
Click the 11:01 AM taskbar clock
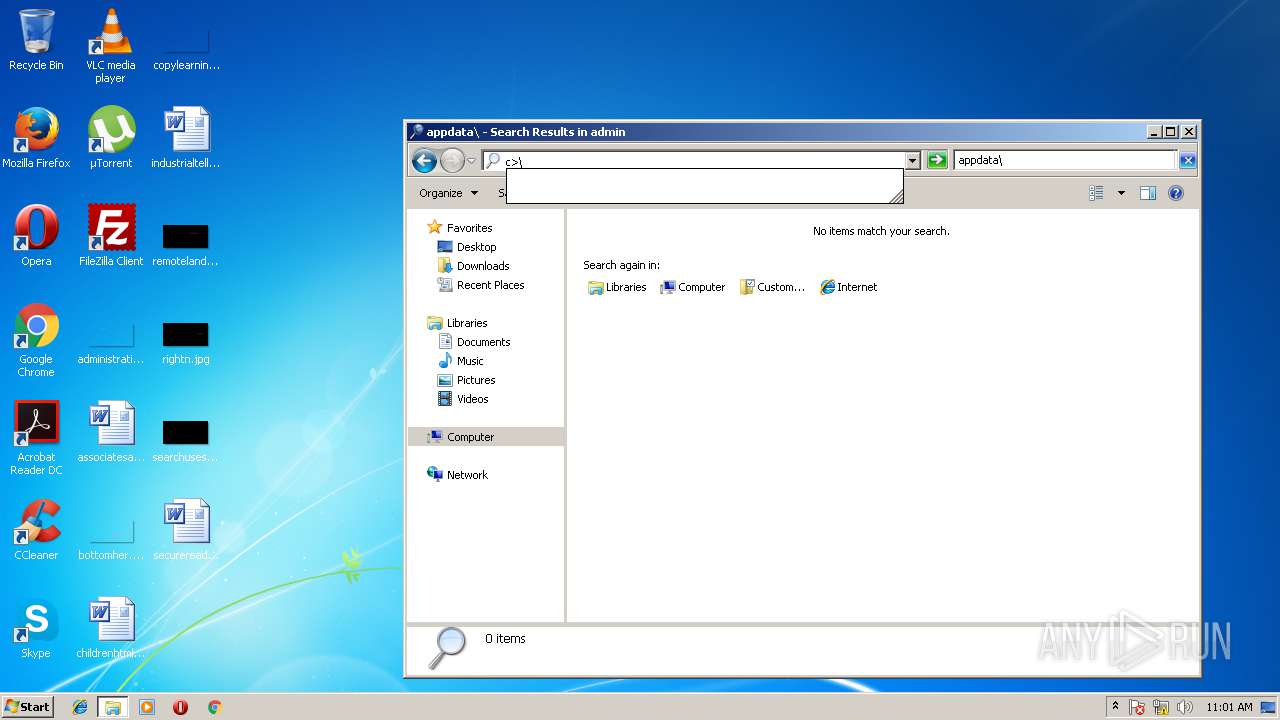point(1229,707)
